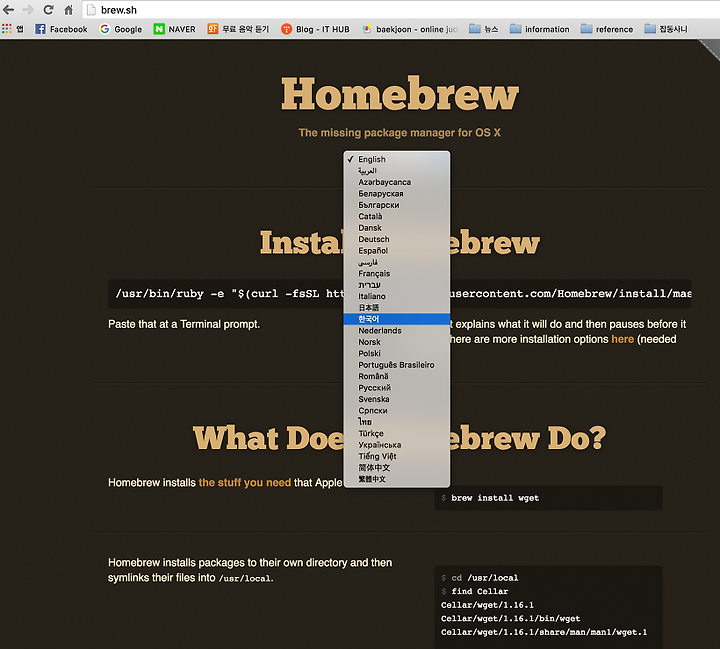
Task: Choose Nederlands from the list
Action: (x=397, y=331)
